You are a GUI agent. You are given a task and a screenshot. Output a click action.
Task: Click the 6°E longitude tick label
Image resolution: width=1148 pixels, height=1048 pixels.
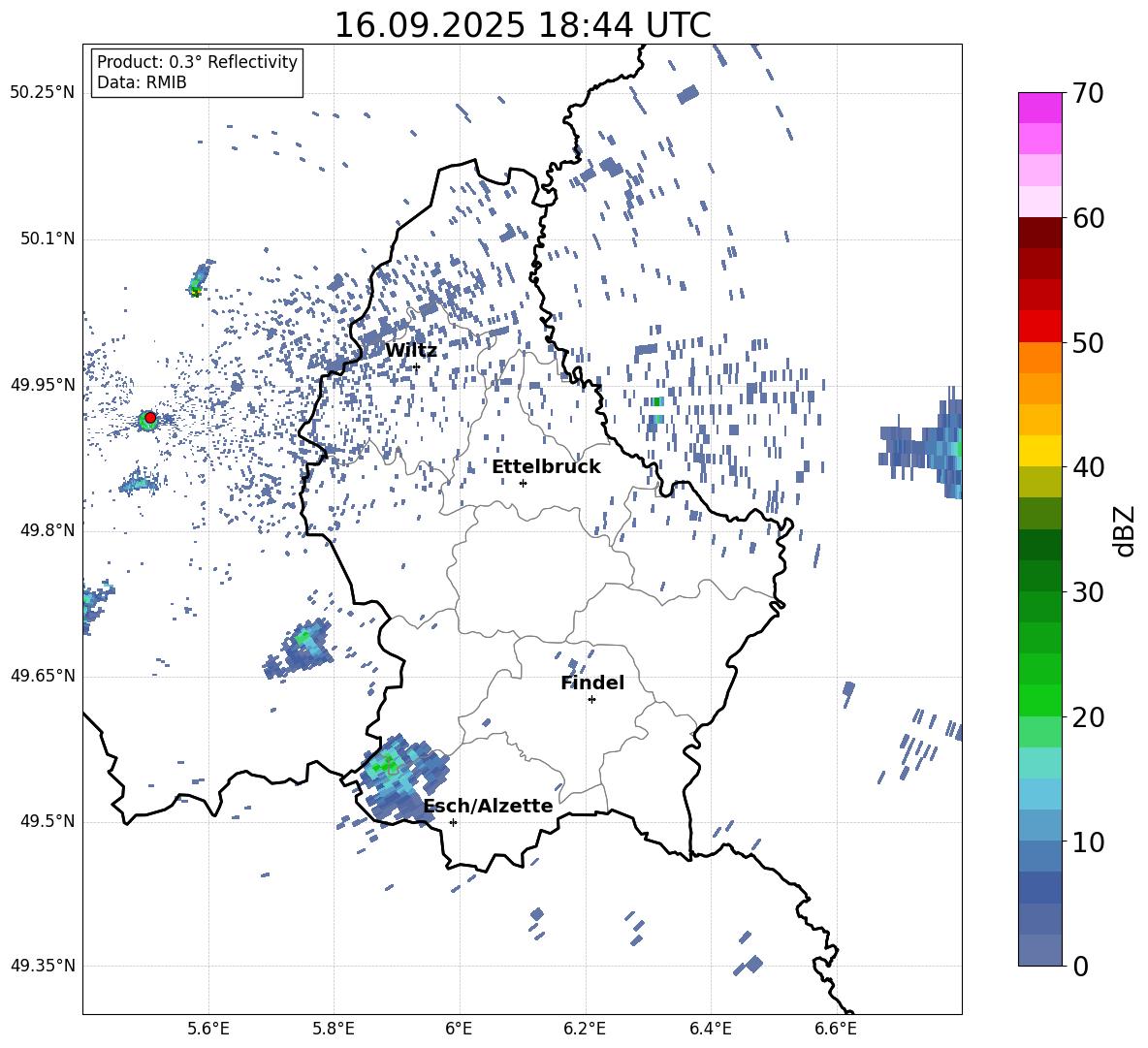(x=459, y=1029)
